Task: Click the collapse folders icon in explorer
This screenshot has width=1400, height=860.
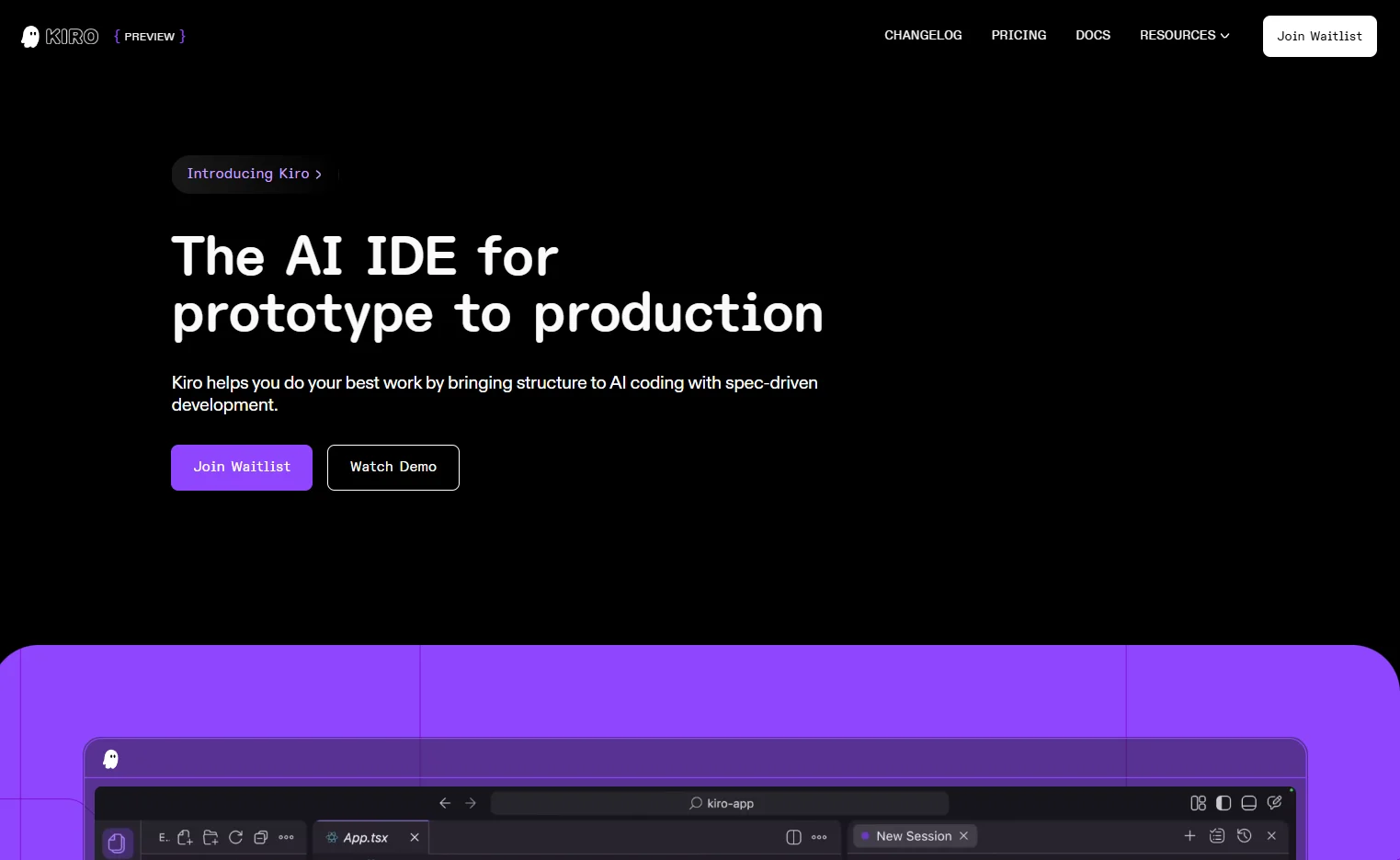Action: 261,837
